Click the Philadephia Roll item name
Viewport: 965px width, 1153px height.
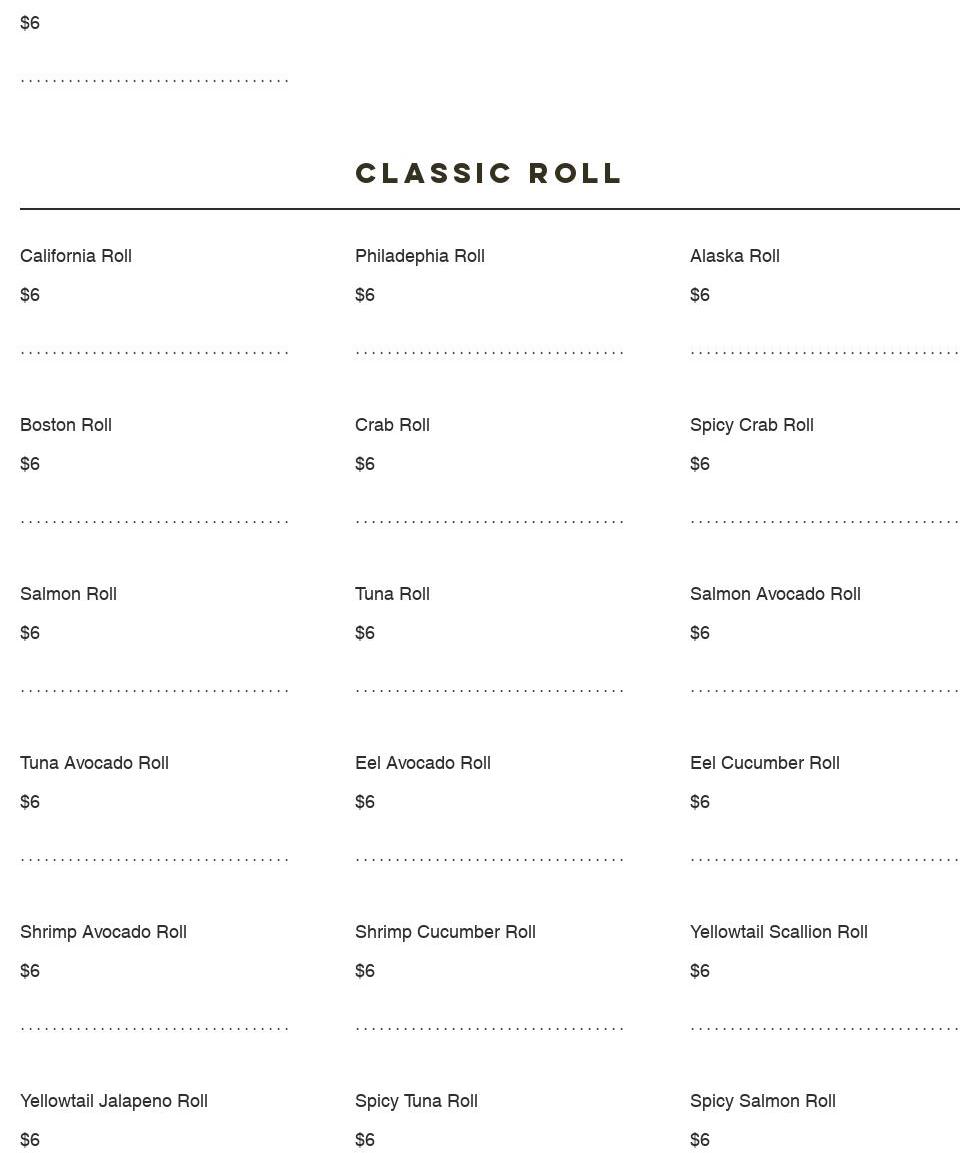pyautogui.click(x=420, y=256)
